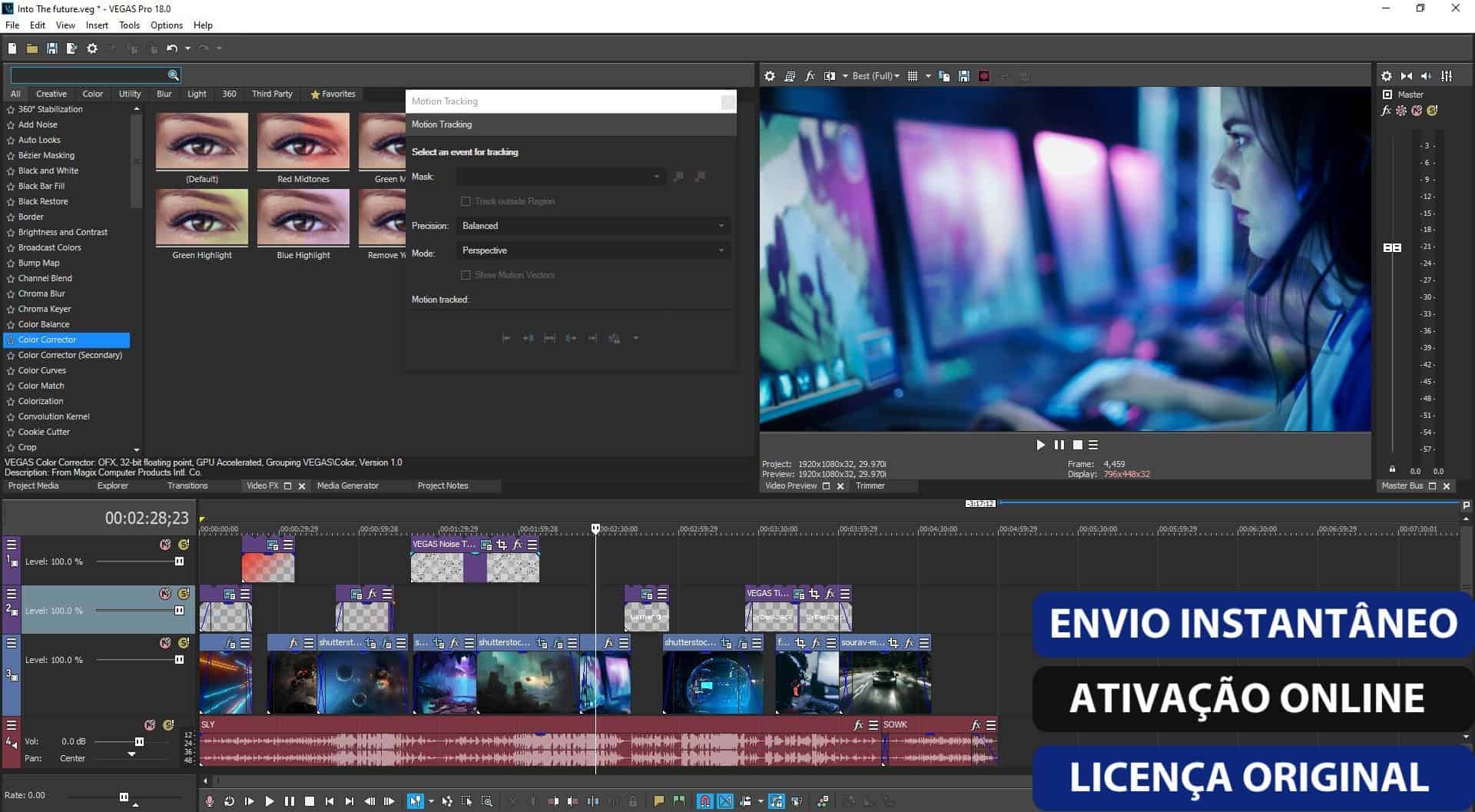Open the Mode dropdown showing Perspective
The width and height of the screenshot is (1475, 812).
point(593,250)
